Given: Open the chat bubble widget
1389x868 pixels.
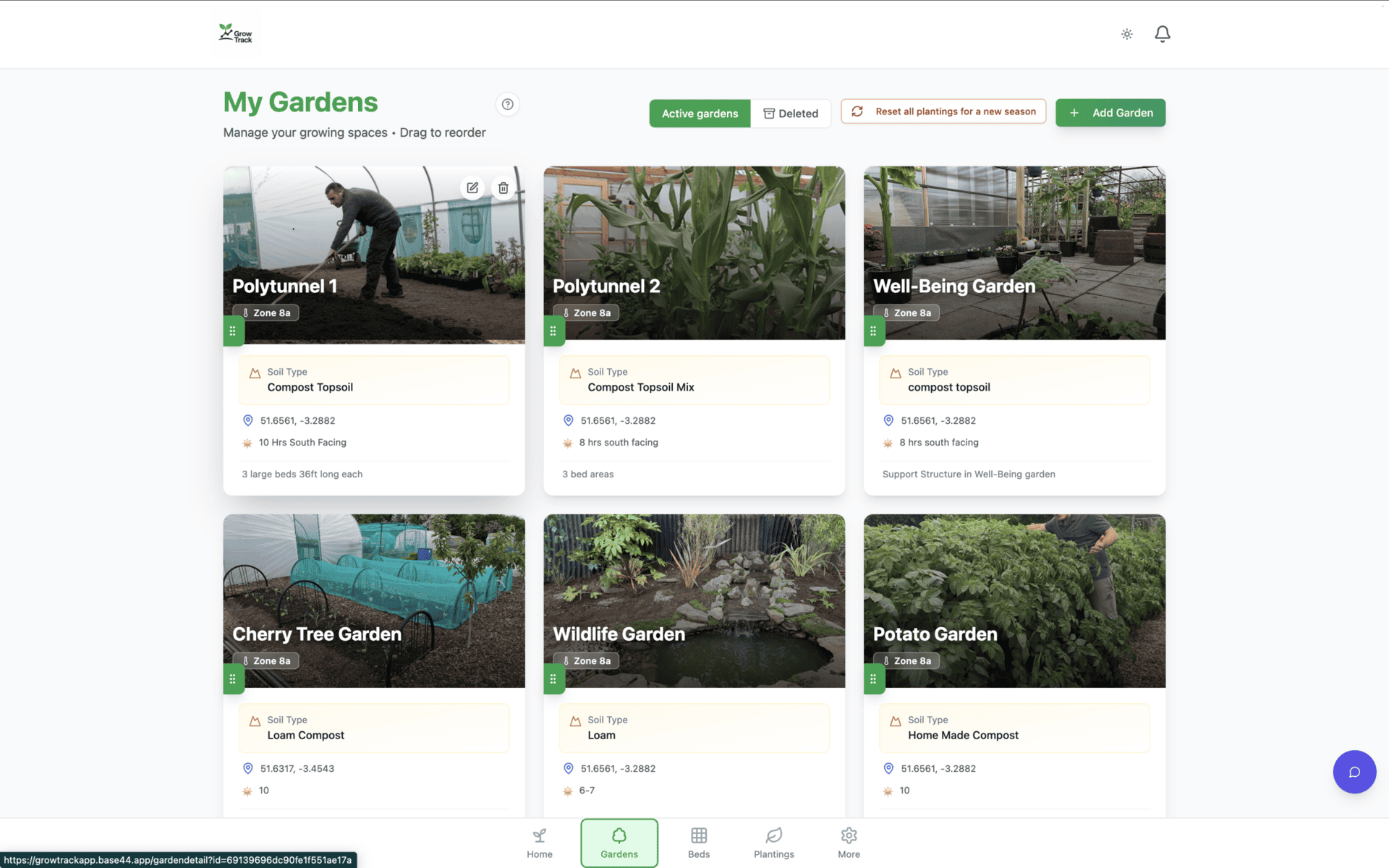Looking at the screenshot, I should tap(1354, 772).
